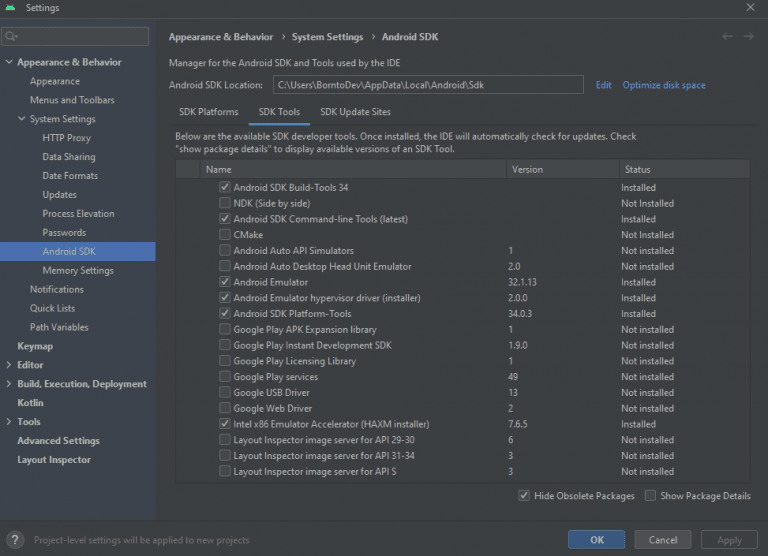
Task: Collapse the System Settings tree node
Action: point(22,119)
